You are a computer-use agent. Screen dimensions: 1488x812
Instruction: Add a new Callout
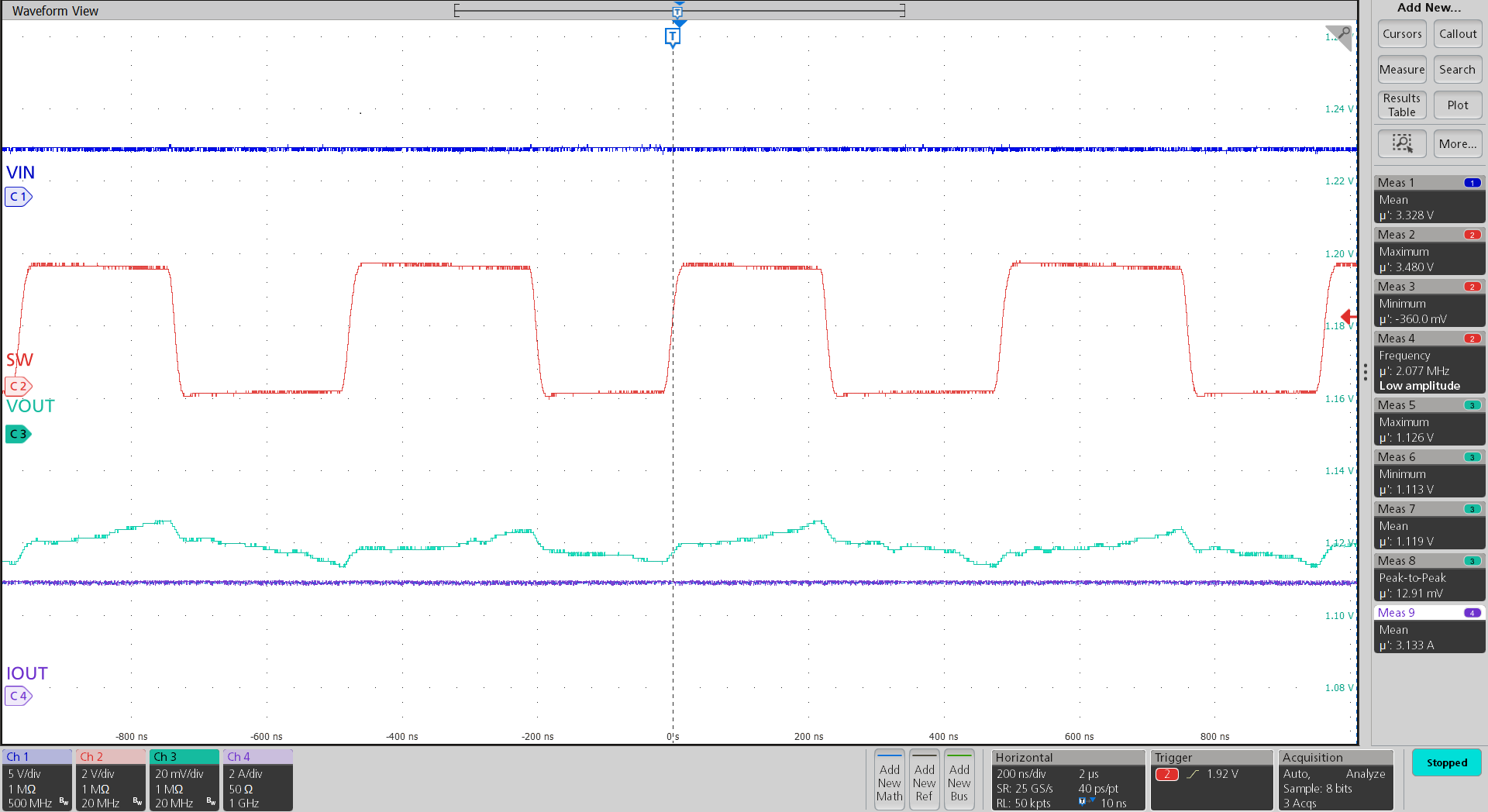(1458, 34)
